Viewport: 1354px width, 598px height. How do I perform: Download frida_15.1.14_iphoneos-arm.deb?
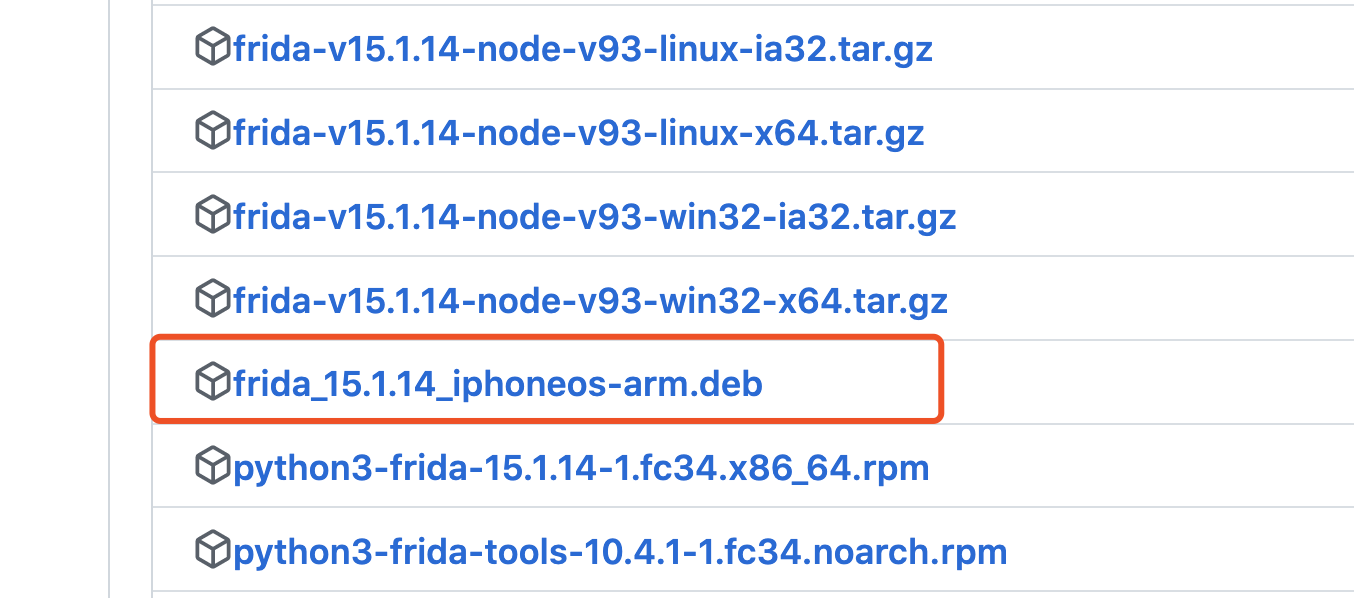pos(498,382)
